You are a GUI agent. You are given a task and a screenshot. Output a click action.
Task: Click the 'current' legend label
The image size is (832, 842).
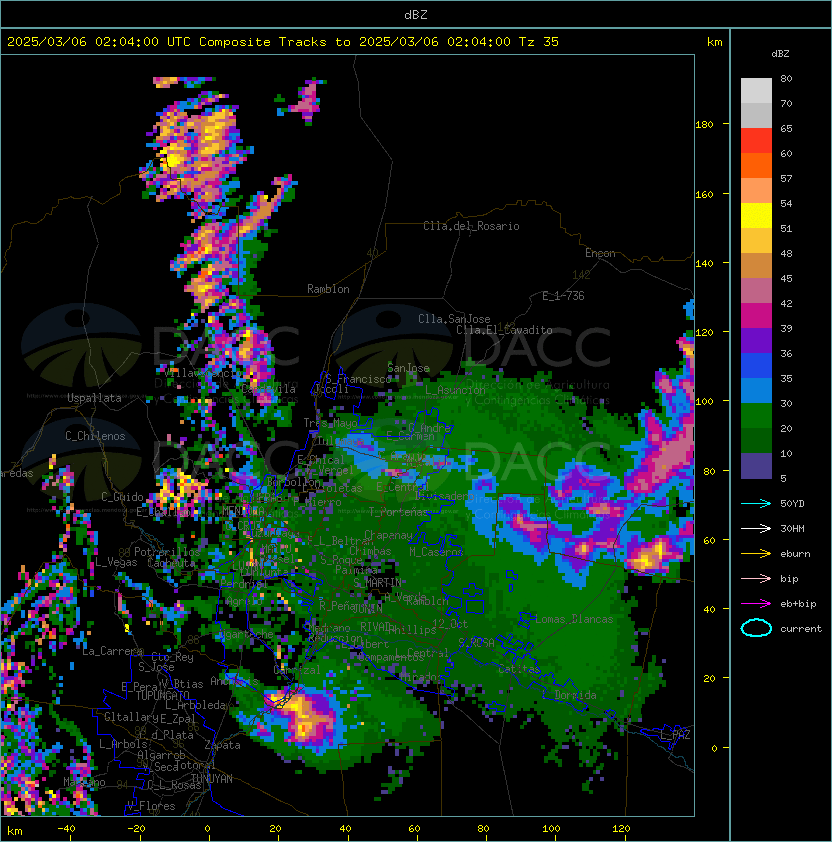(x=801, y=629)
